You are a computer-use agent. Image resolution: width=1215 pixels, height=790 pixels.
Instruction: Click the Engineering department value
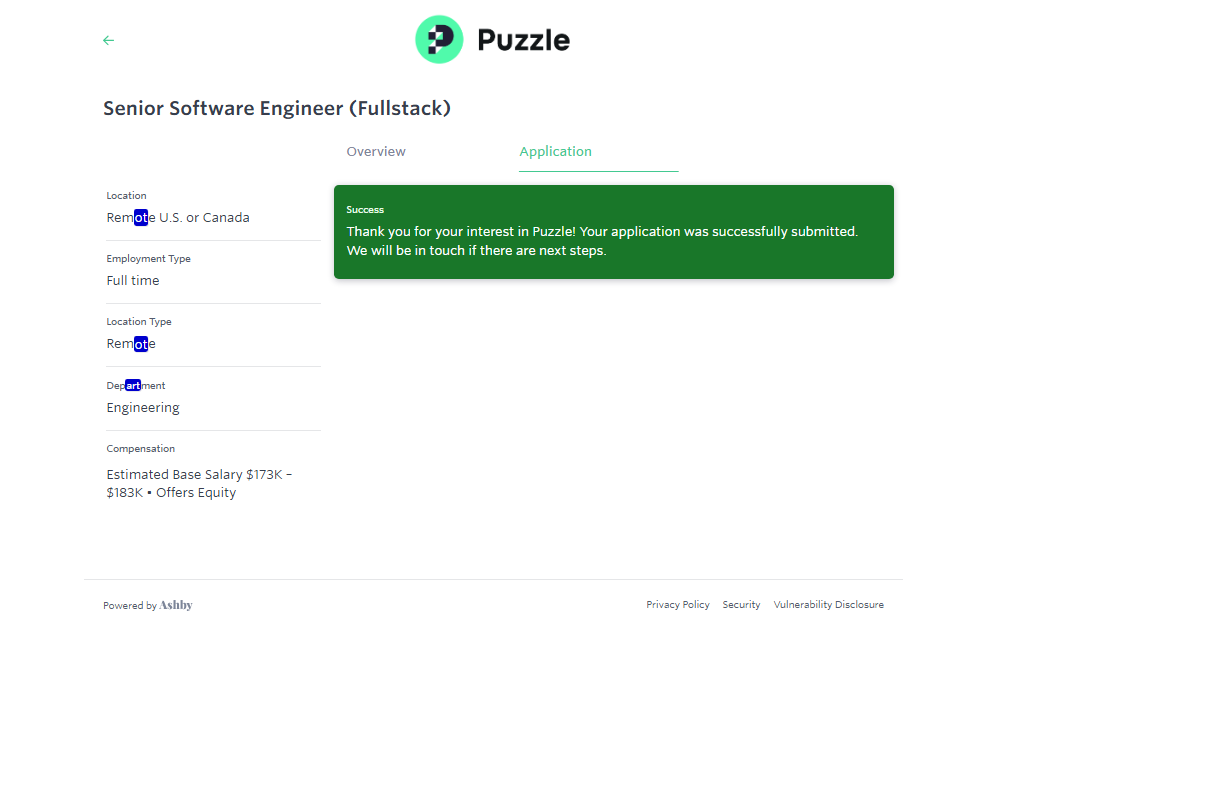coord(143,408)
